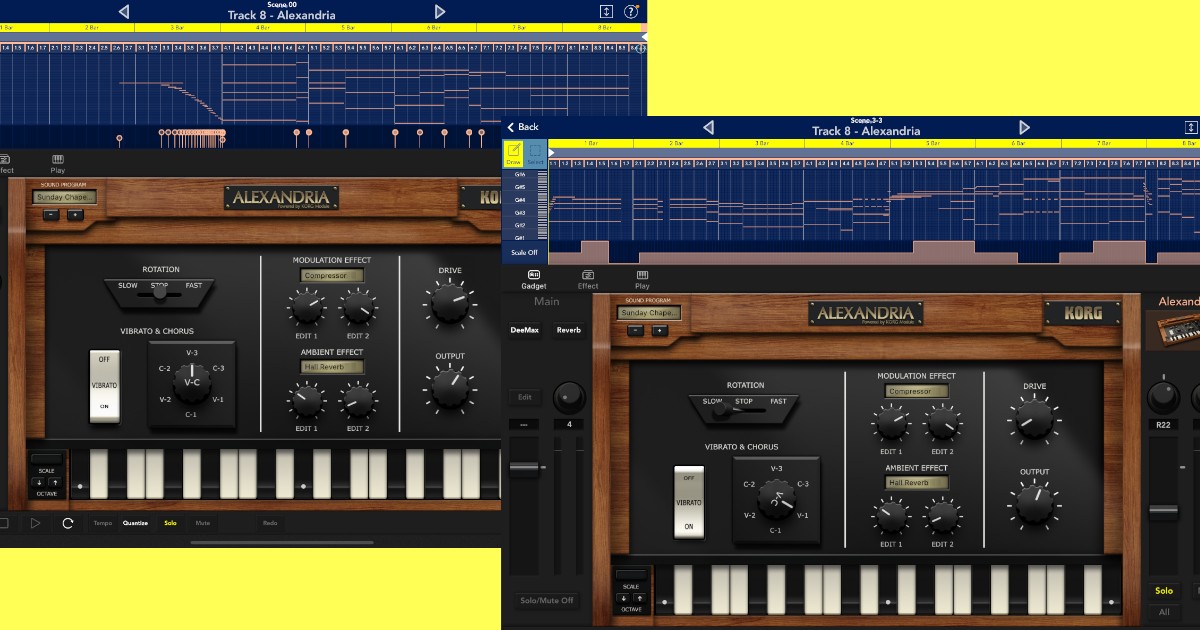Click the Back button in Scene 3-3 window

(x=523, y=127)
